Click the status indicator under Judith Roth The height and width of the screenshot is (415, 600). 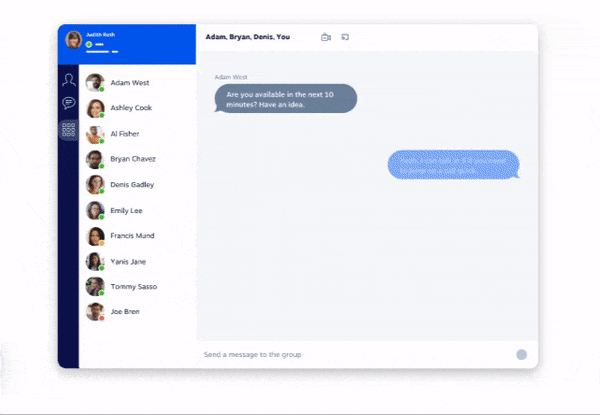click(89, 45)
